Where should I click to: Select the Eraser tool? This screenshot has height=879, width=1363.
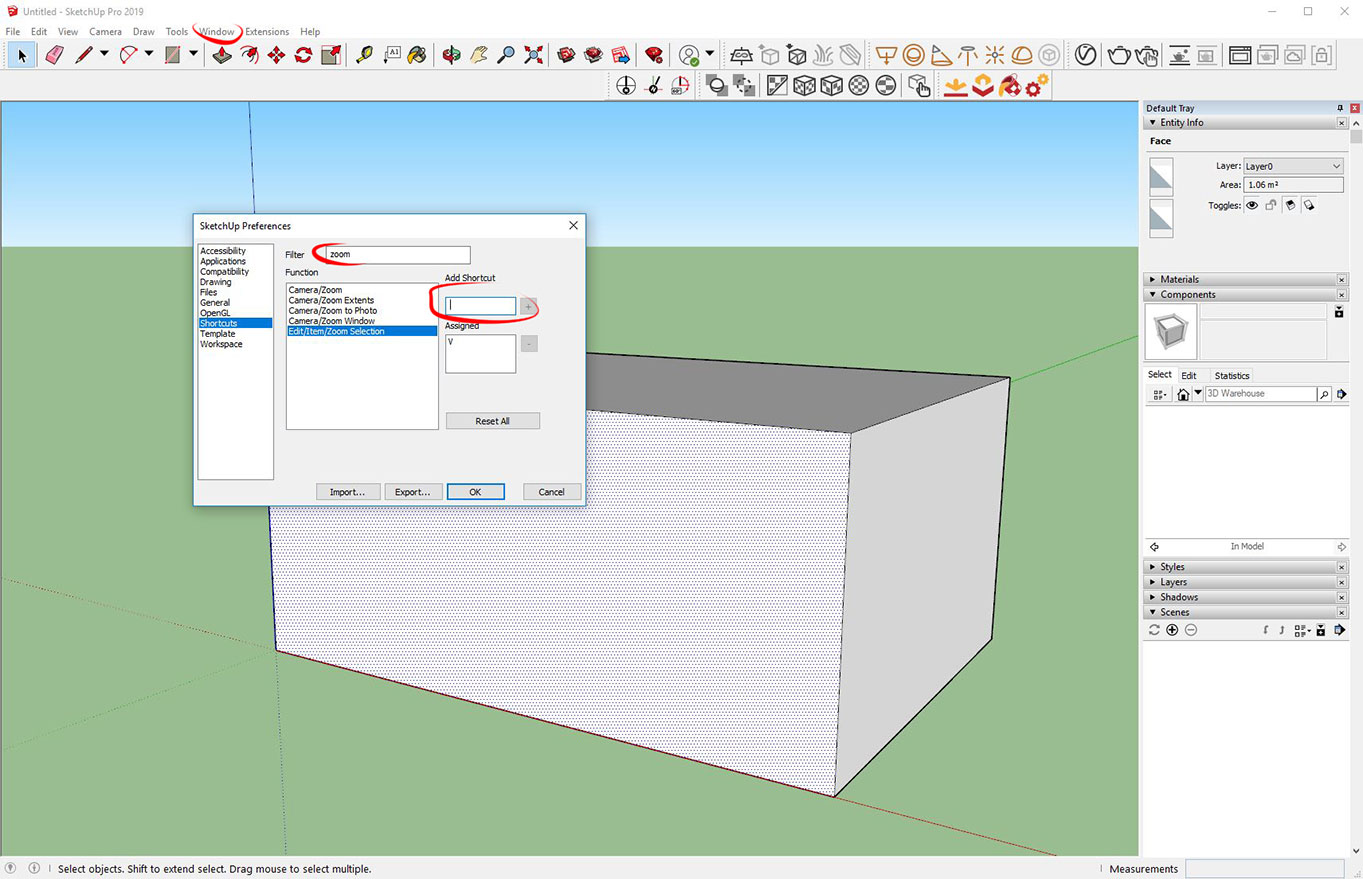(x=54, y=55)
